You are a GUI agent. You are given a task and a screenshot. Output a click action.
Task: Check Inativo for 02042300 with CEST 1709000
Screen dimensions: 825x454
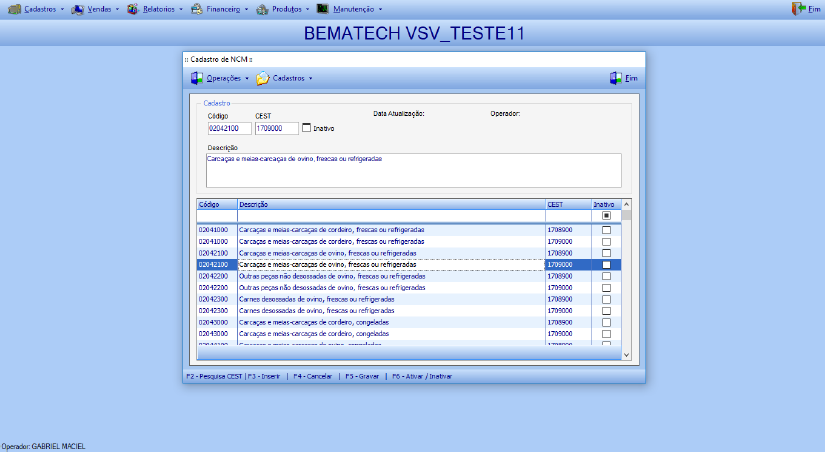click(x=606, y=311)
